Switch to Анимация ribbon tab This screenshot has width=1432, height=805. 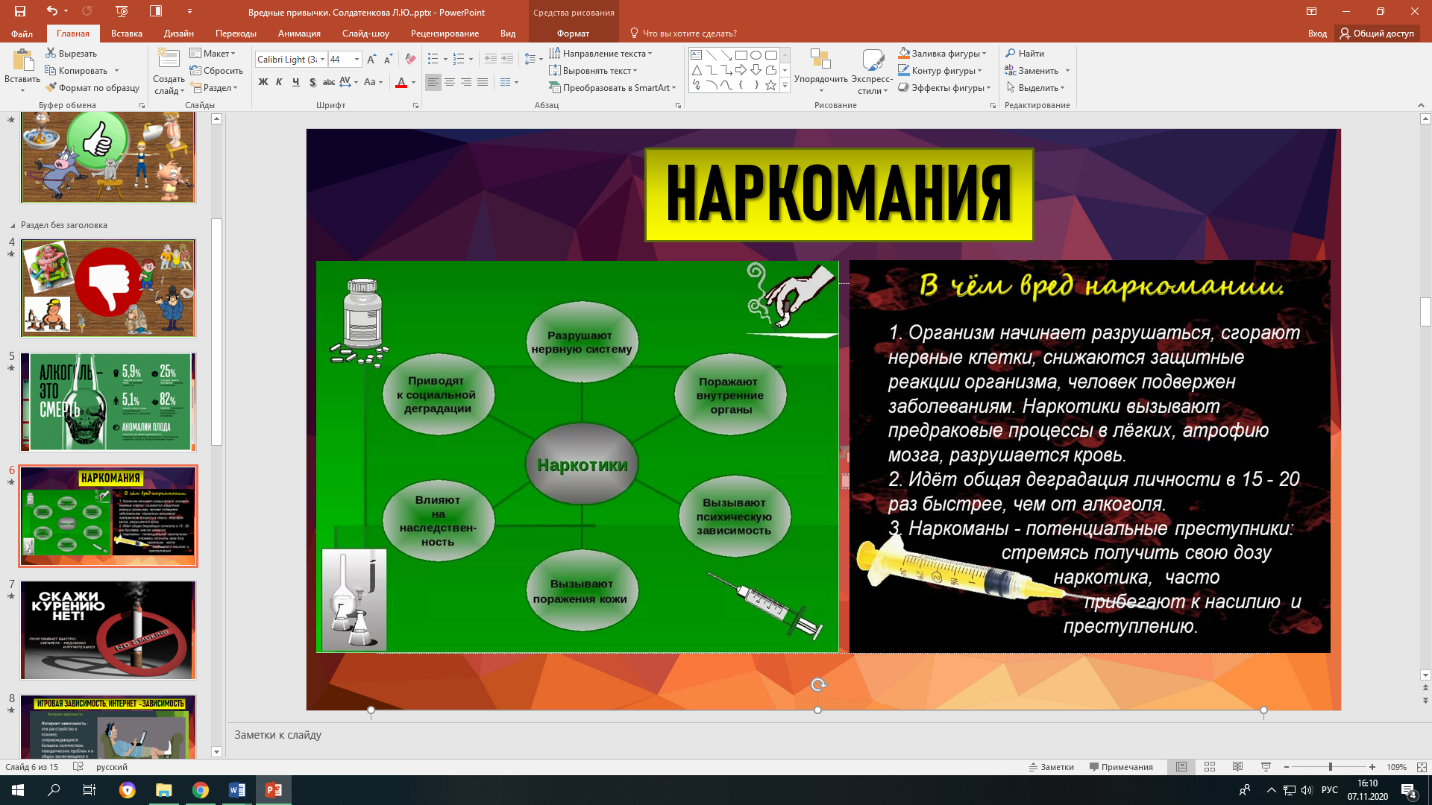point(299,33)
